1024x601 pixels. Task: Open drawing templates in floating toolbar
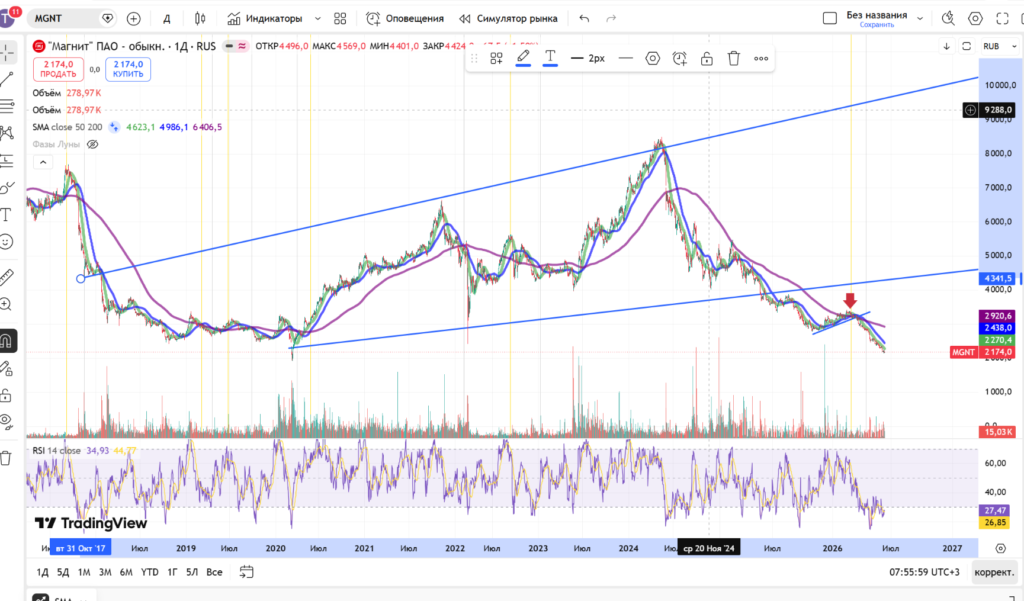point(496,58)
